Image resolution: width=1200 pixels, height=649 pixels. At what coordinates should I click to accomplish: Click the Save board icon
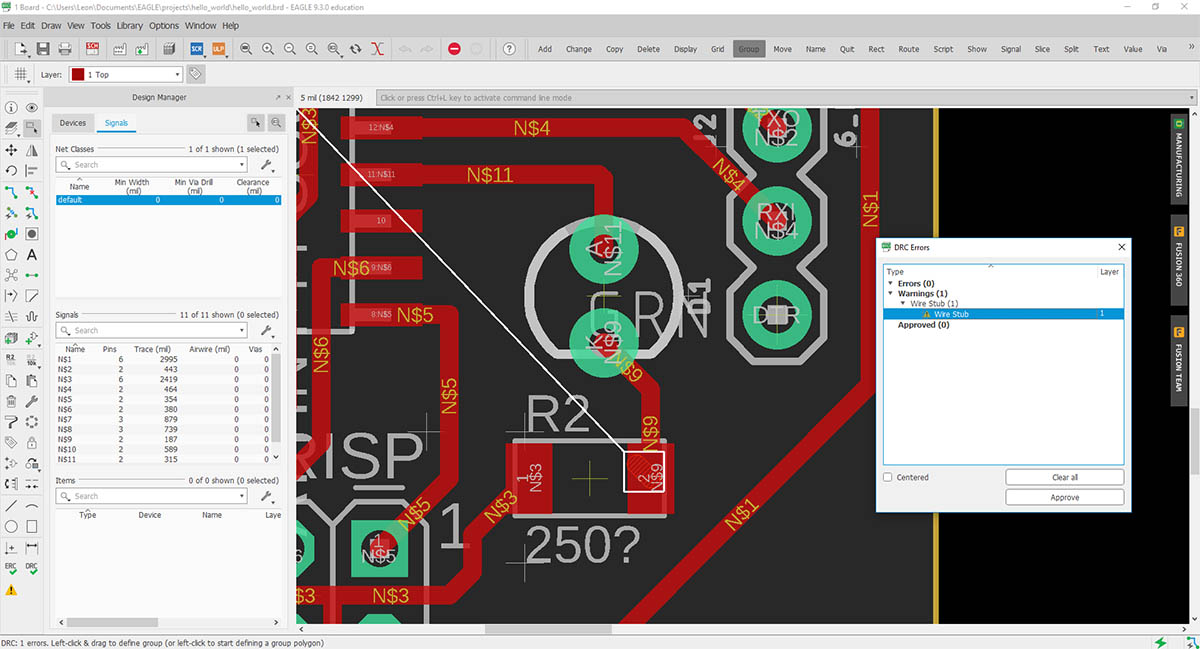click(x=43, y=49)
